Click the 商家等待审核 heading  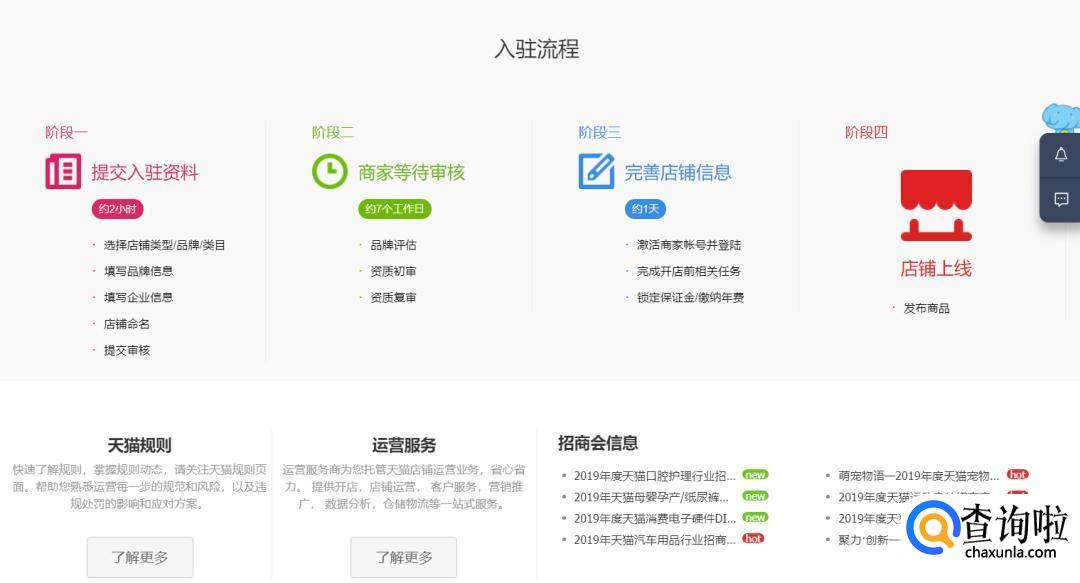point(412,172)
